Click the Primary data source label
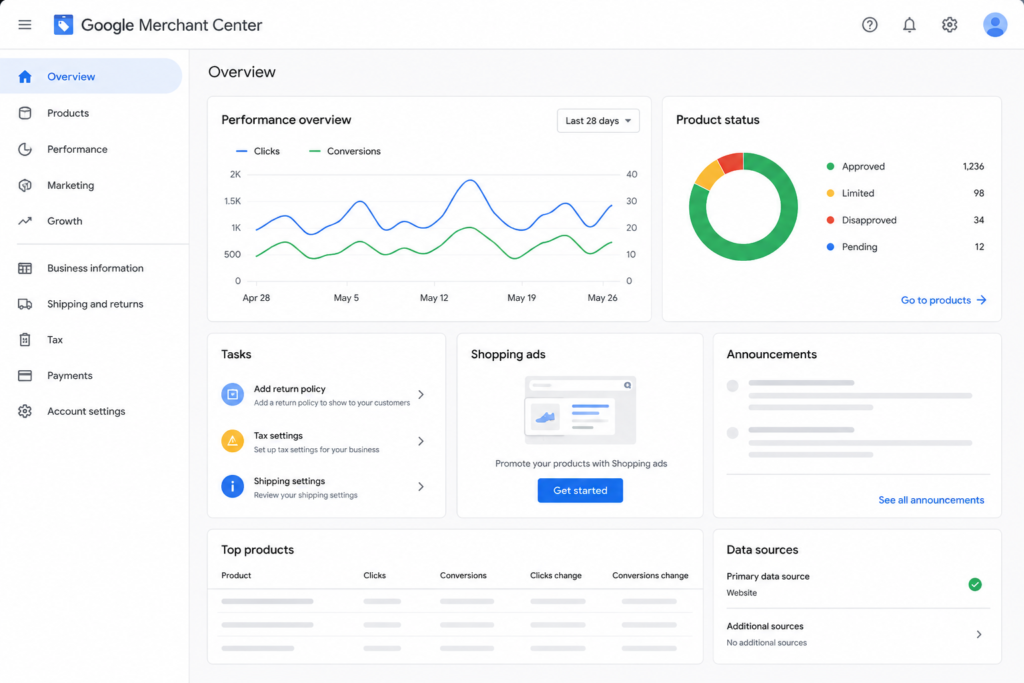This screenshot has width=1024, height=683. point(768,577)
